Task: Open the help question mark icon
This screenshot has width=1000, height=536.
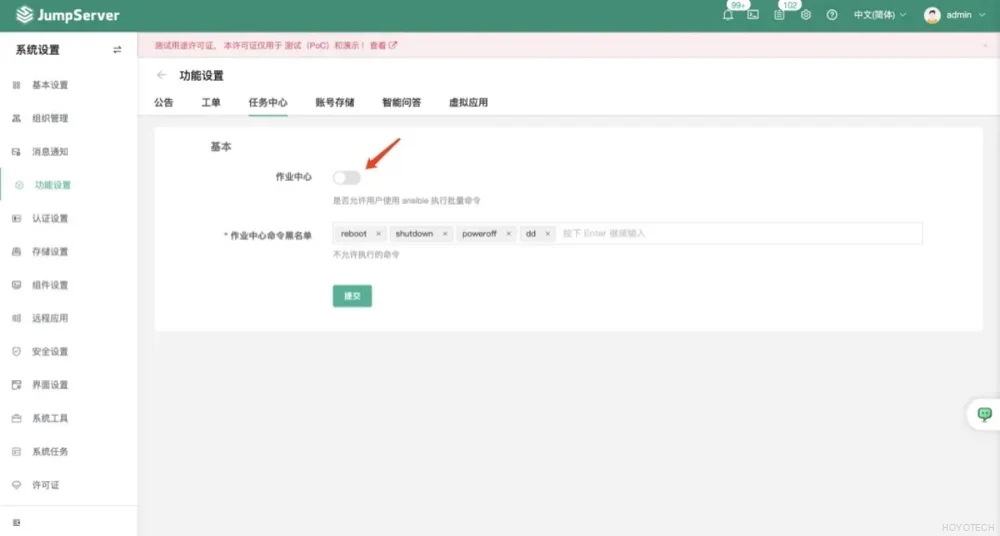Action: pos(832,15)
